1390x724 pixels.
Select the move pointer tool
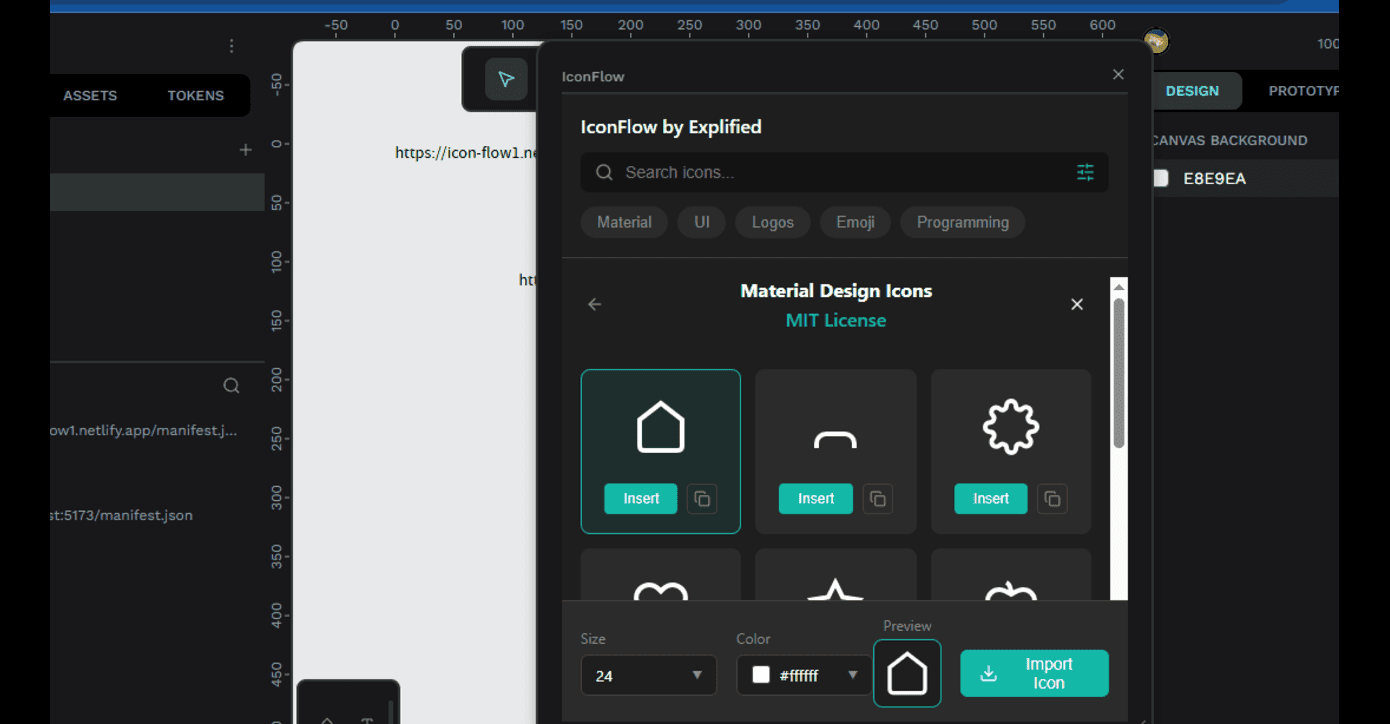pos(506,79)
